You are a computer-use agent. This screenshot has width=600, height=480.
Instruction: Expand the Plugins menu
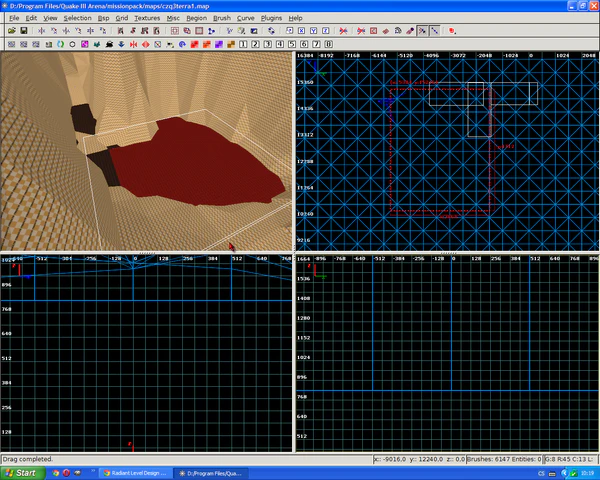click(272, 18)
